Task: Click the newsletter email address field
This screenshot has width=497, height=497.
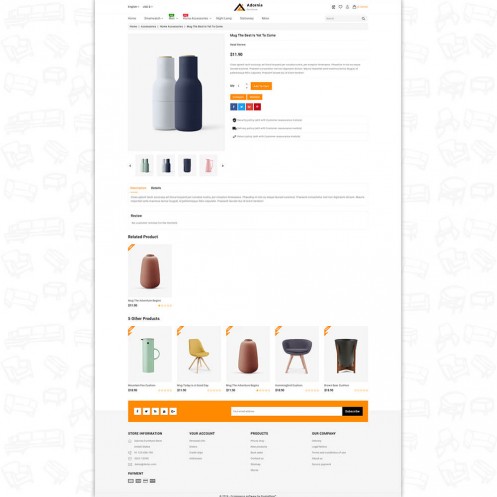Action: (287, 411)
